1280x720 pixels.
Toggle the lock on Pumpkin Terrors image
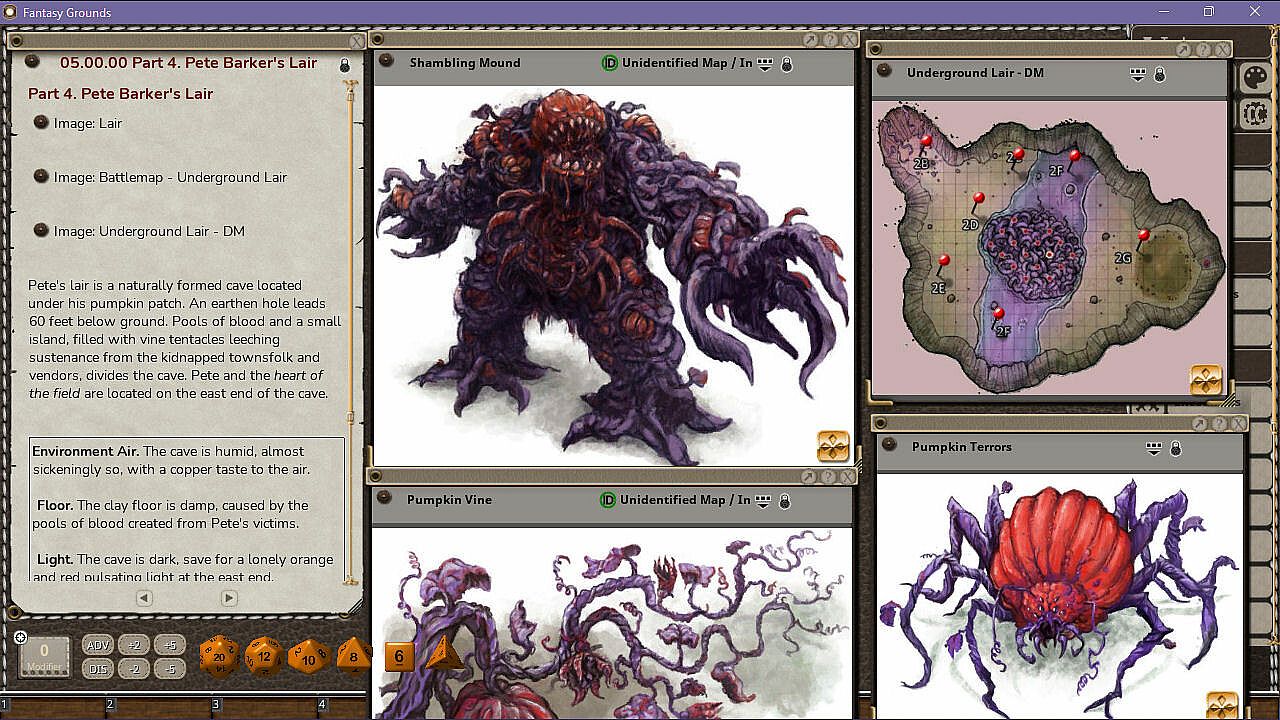tap(1176, 448)
